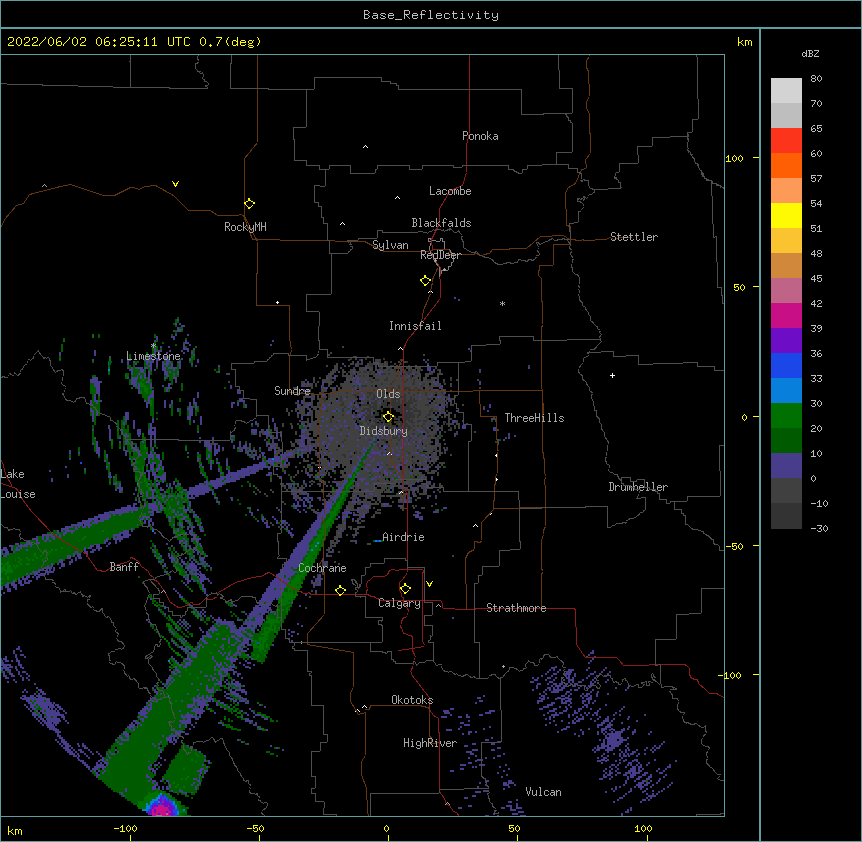Click the ThreeHills city label
Screen dimensions: 862x842
coord(534,418)
